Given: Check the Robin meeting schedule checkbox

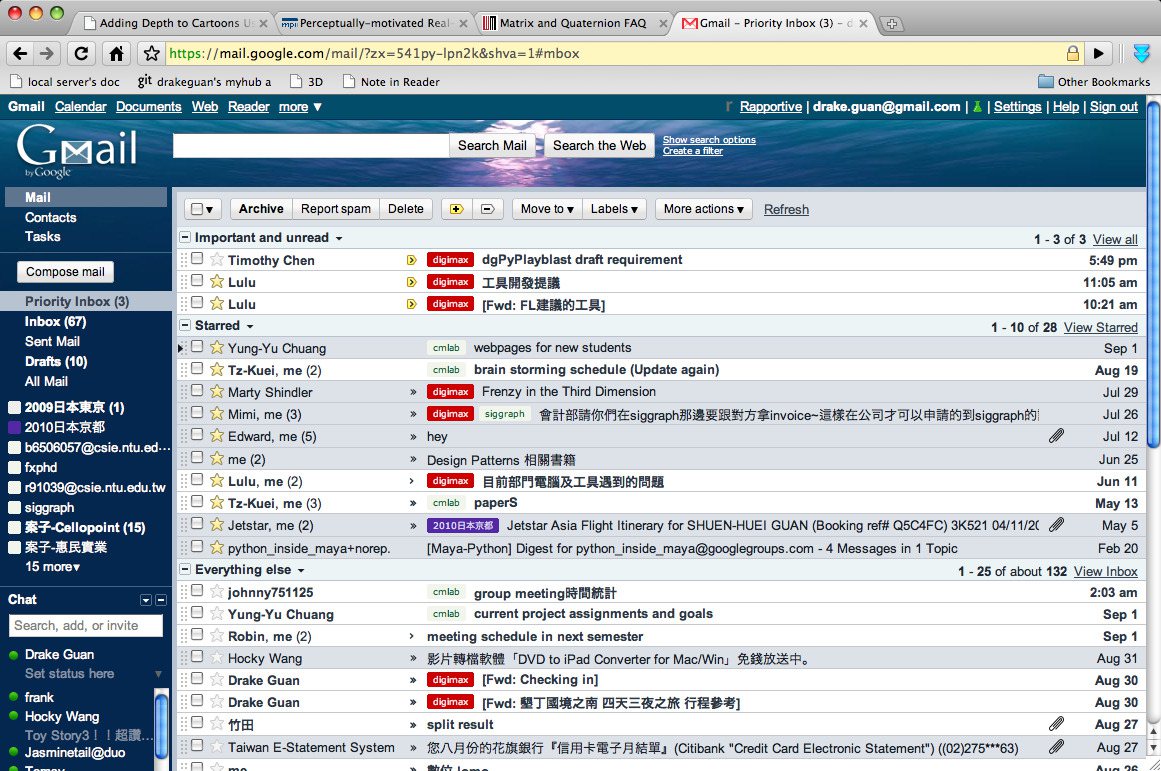Looking at the screenshot, I should pyautogui.click(x=197, y=635).
